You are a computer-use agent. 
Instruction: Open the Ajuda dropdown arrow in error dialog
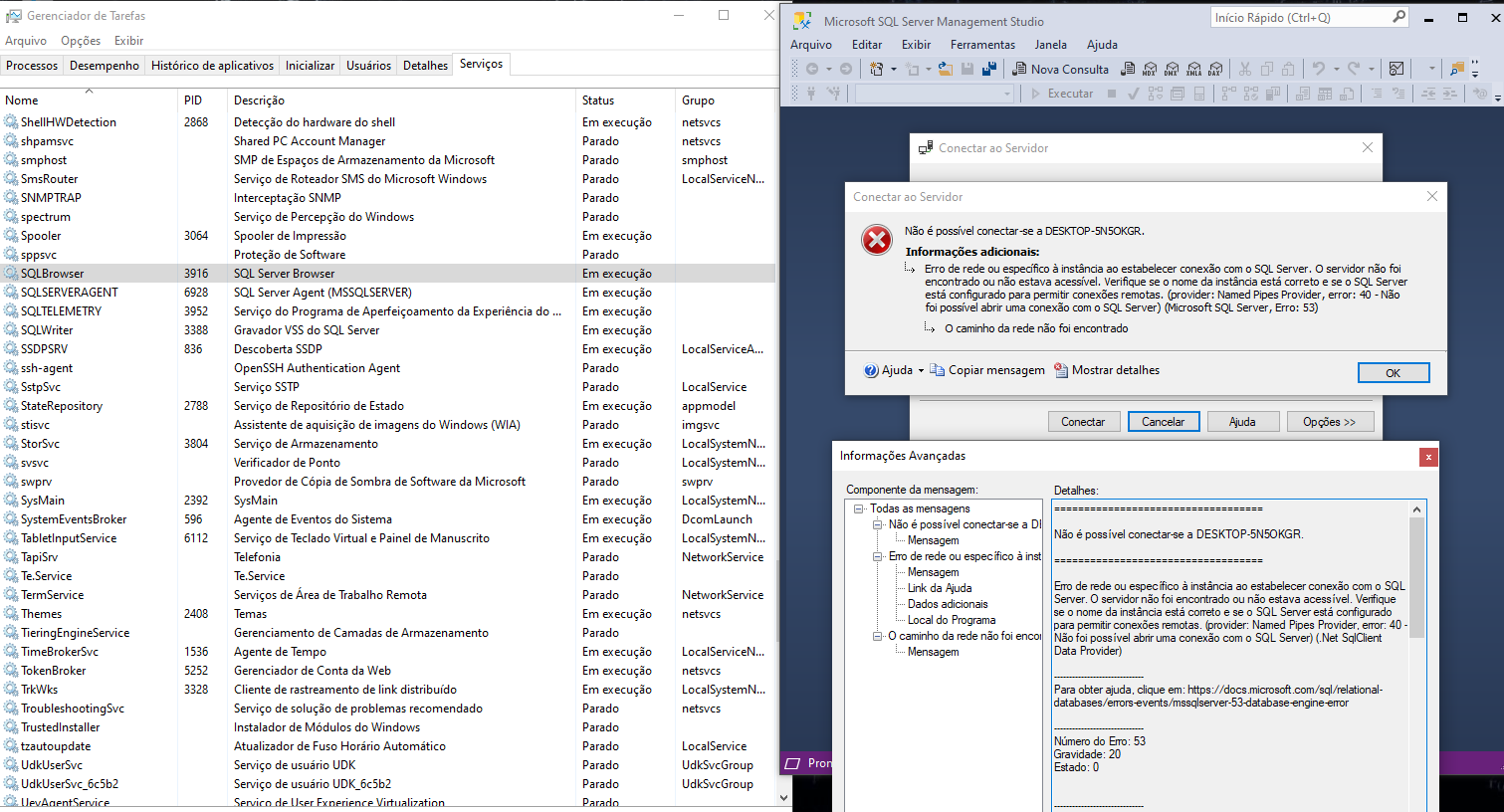coord(921,370)
